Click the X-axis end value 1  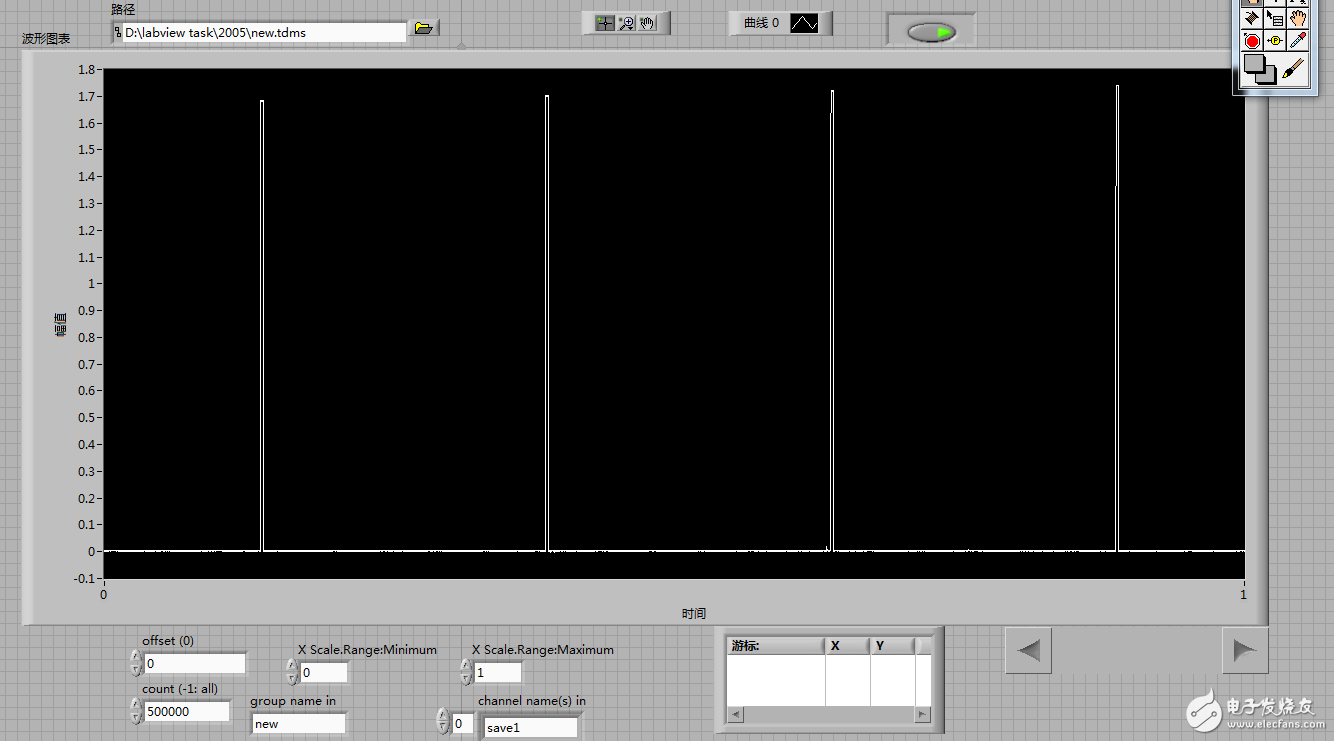(1244, 594)
